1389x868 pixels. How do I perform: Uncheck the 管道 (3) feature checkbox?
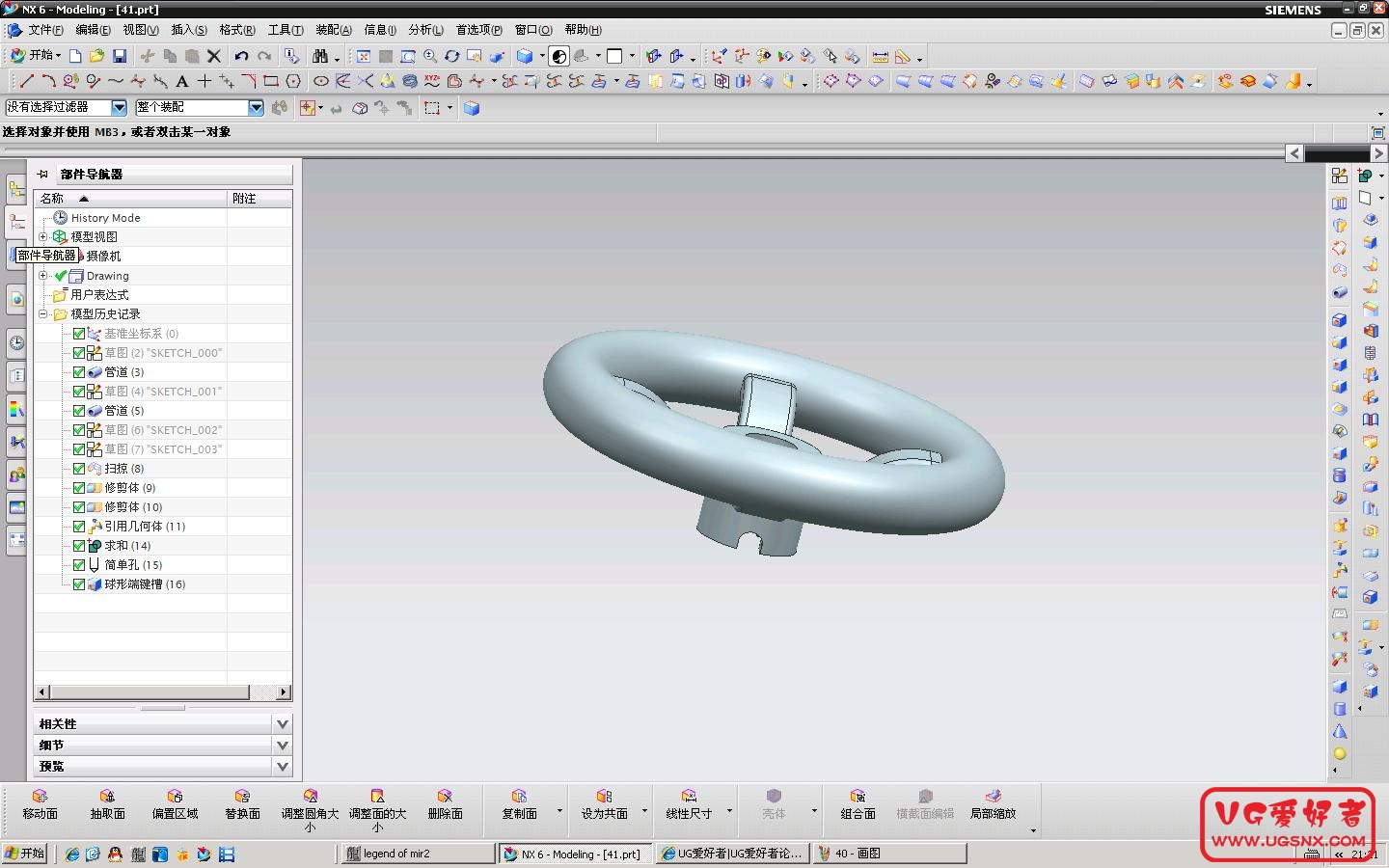coord(79,372)
